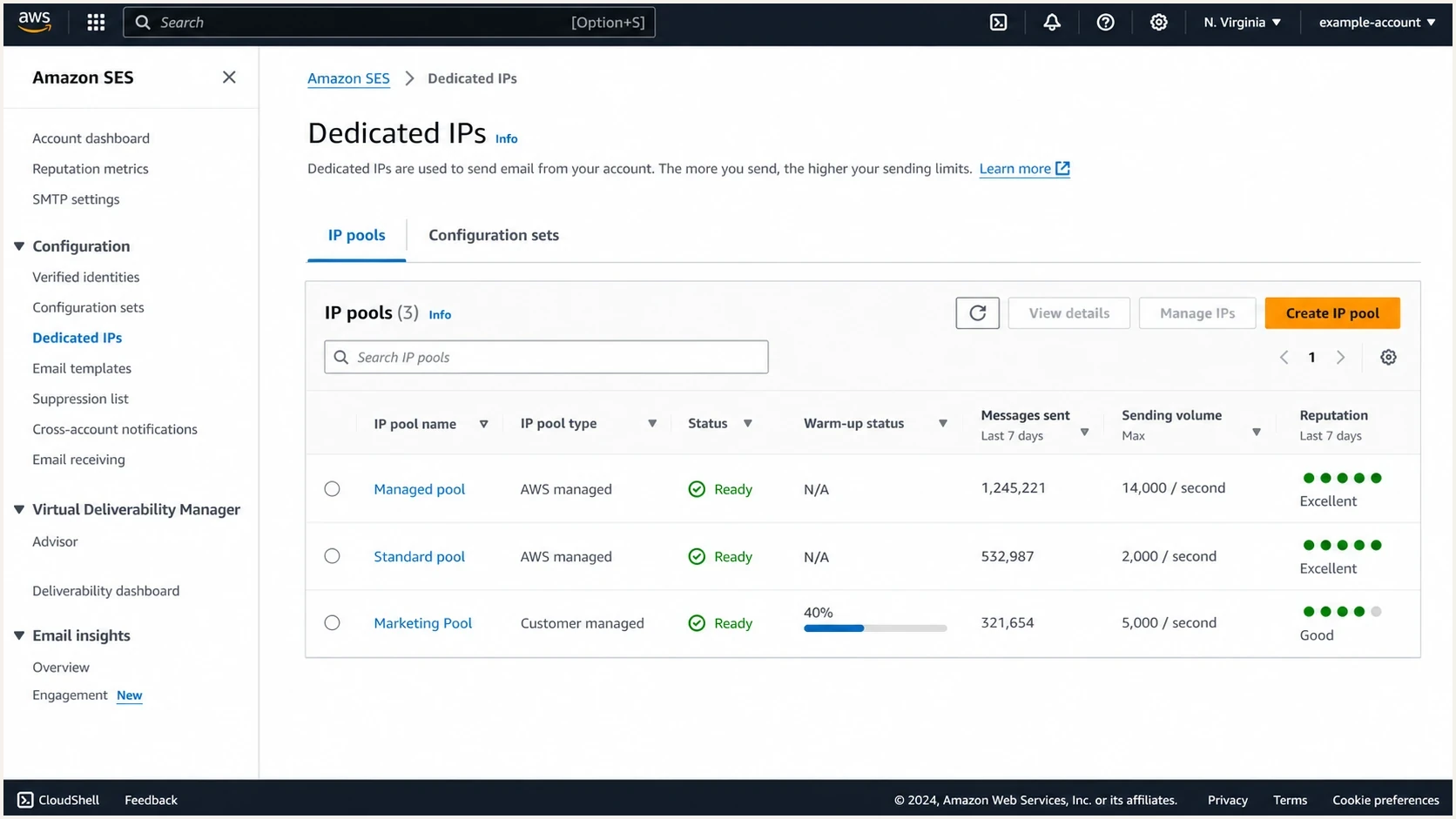Switch to the Configuration sets tab
This screenshot has height=819, width=1456.
(494, 235)
